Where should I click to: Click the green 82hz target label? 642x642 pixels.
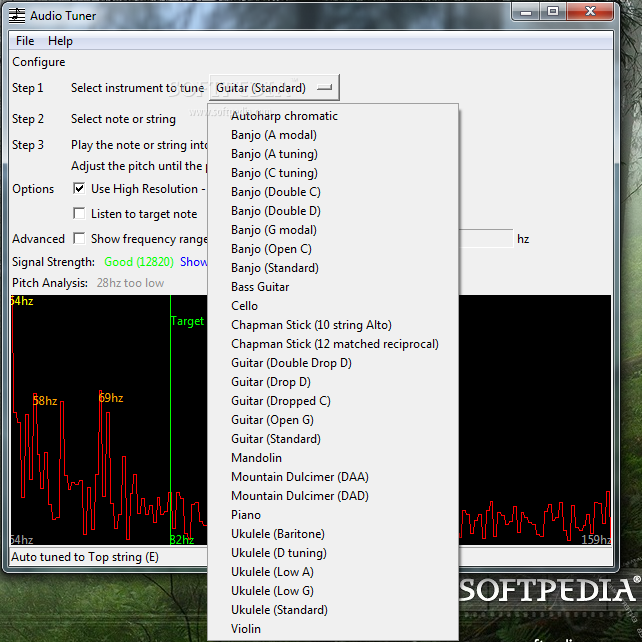[x=182, y=540]
